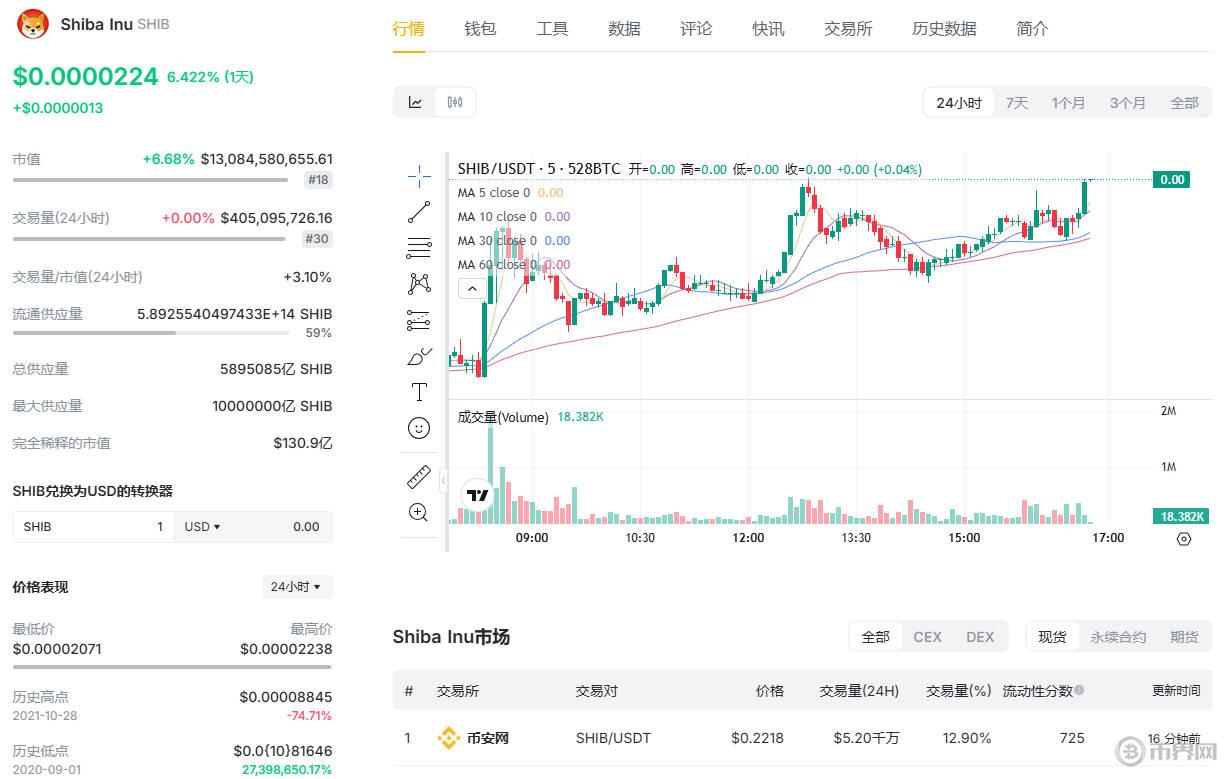Open the 钱包 tab
Viewport: 1228px width, 779px height.
point(480,29)
